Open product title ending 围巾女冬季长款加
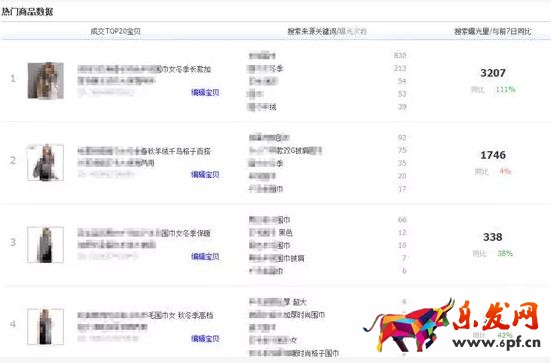 point(144,69)
